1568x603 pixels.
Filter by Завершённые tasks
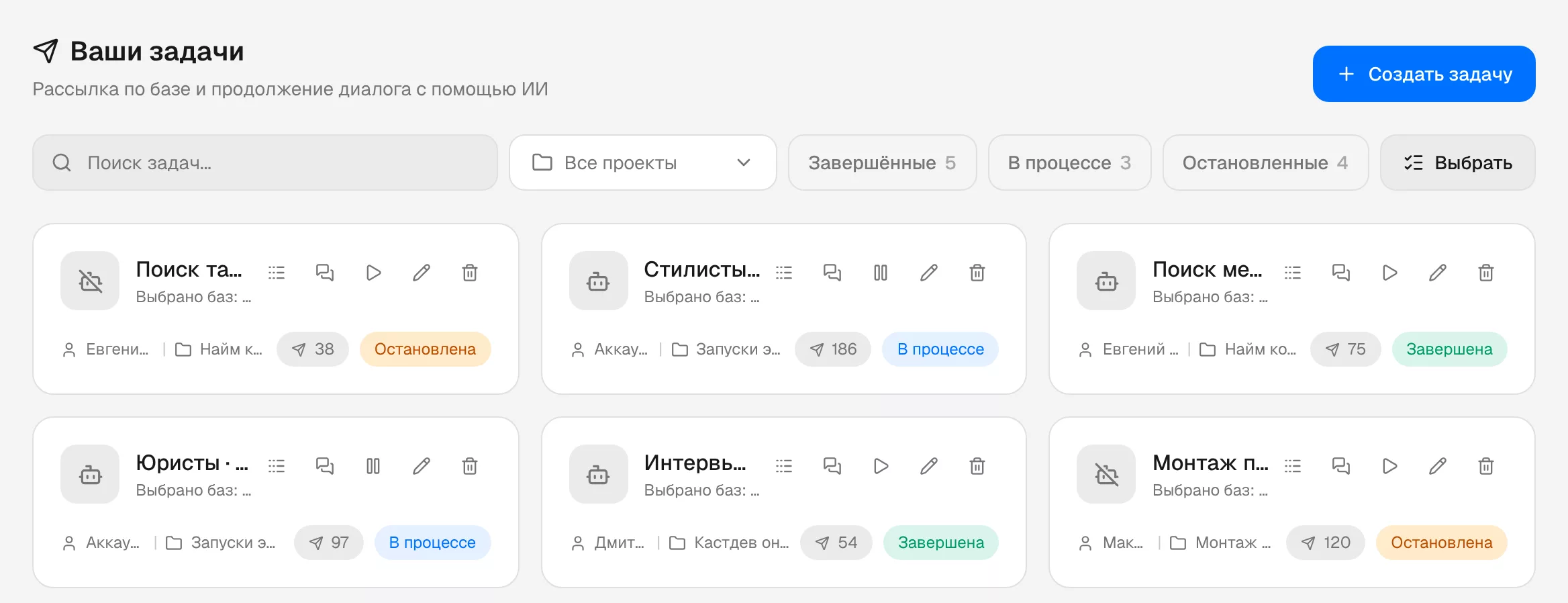882,163
